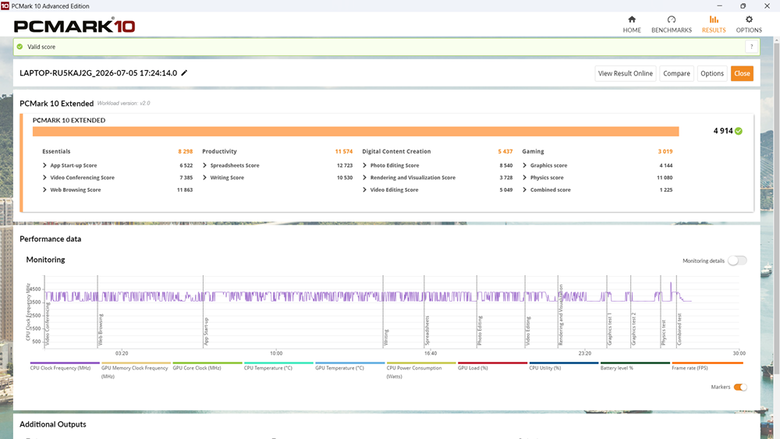The width and height of the screenshot is (780, 439).
Task: Expand the Photo Editing Score row
Action: tap(390, 166)
